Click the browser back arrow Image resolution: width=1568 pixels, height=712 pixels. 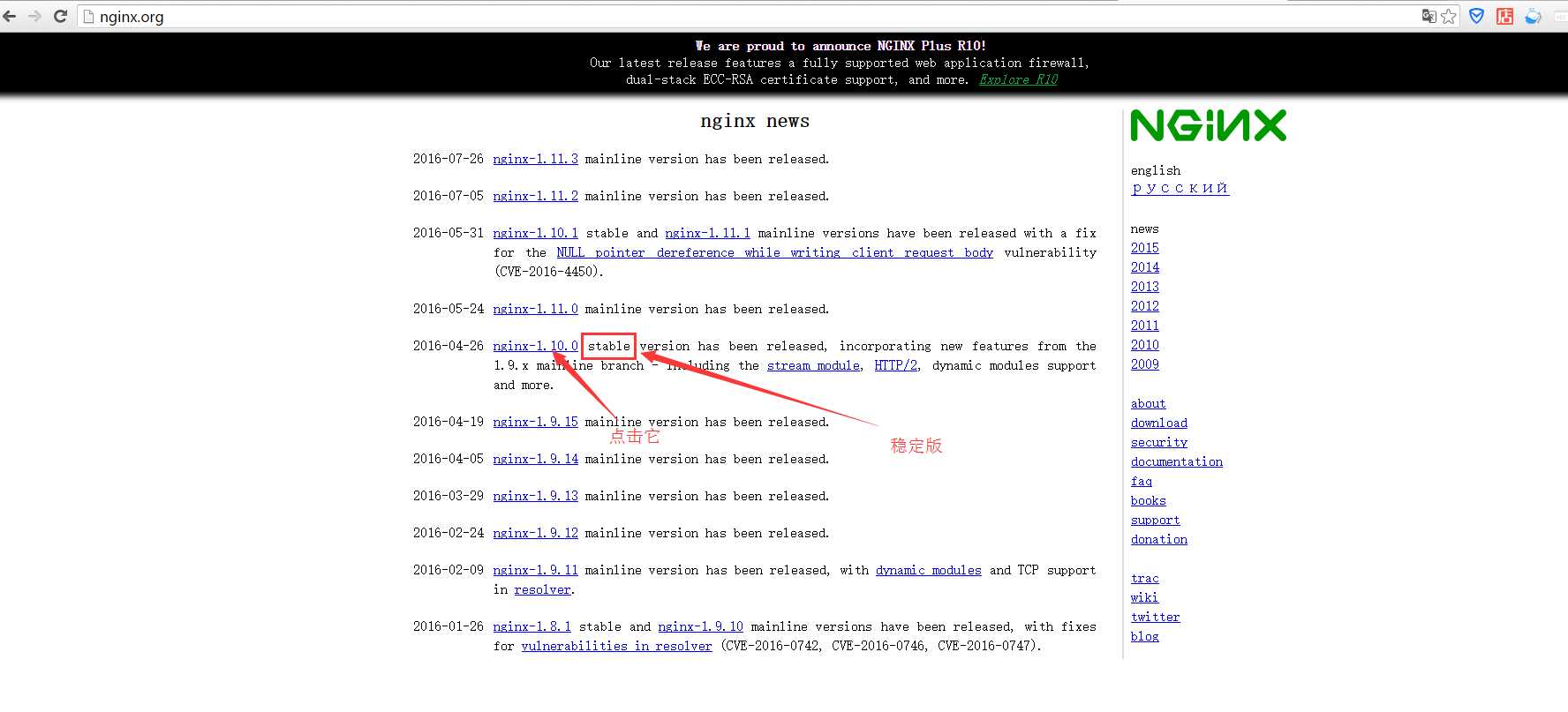pos(10,16)
